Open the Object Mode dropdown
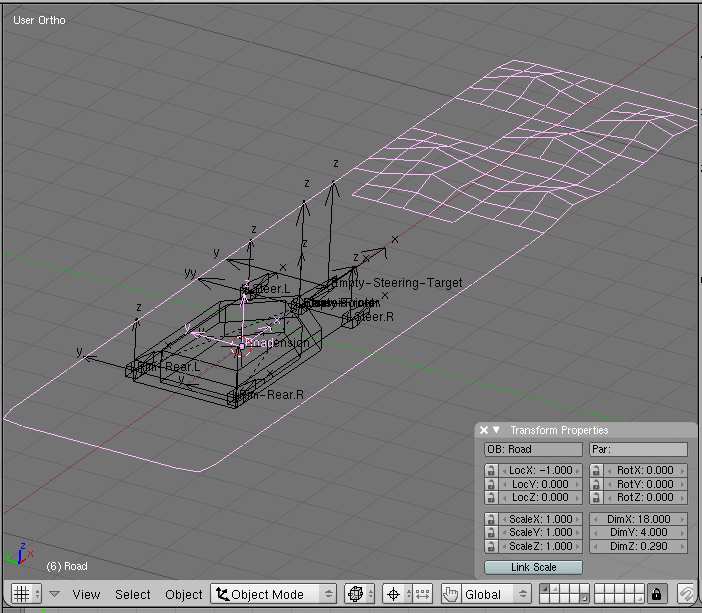The width and height of the screenshot is (702, 613). pos(274,594)
